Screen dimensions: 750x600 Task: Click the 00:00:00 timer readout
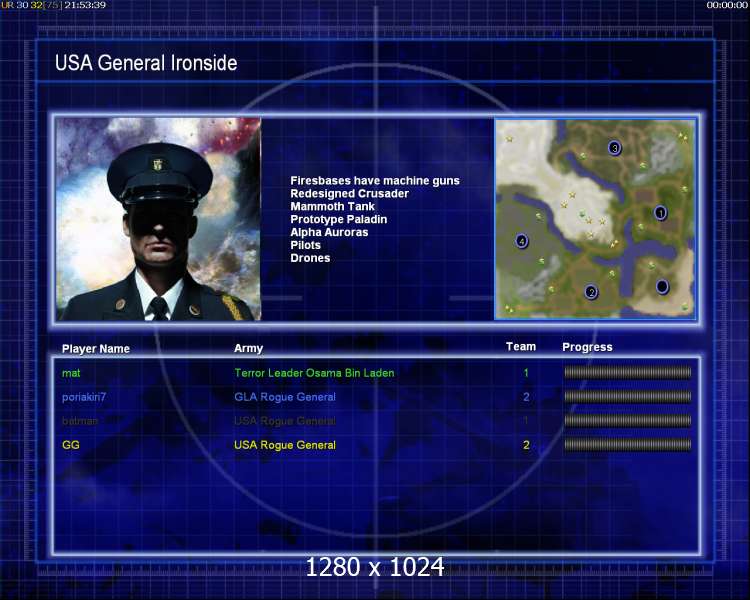pos(727,5)
